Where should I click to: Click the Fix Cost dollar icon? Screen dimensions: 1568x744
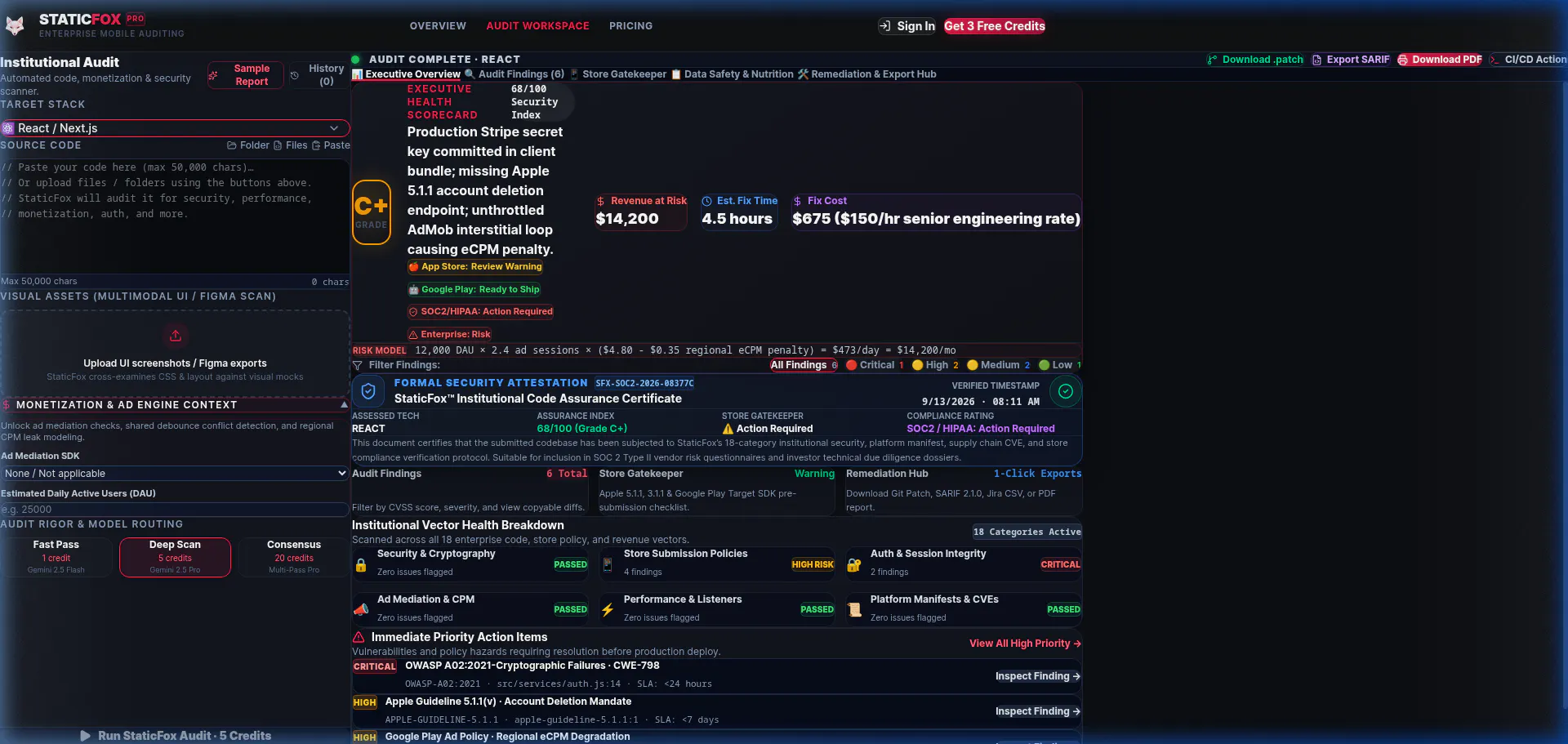click(x=797, y=201)
